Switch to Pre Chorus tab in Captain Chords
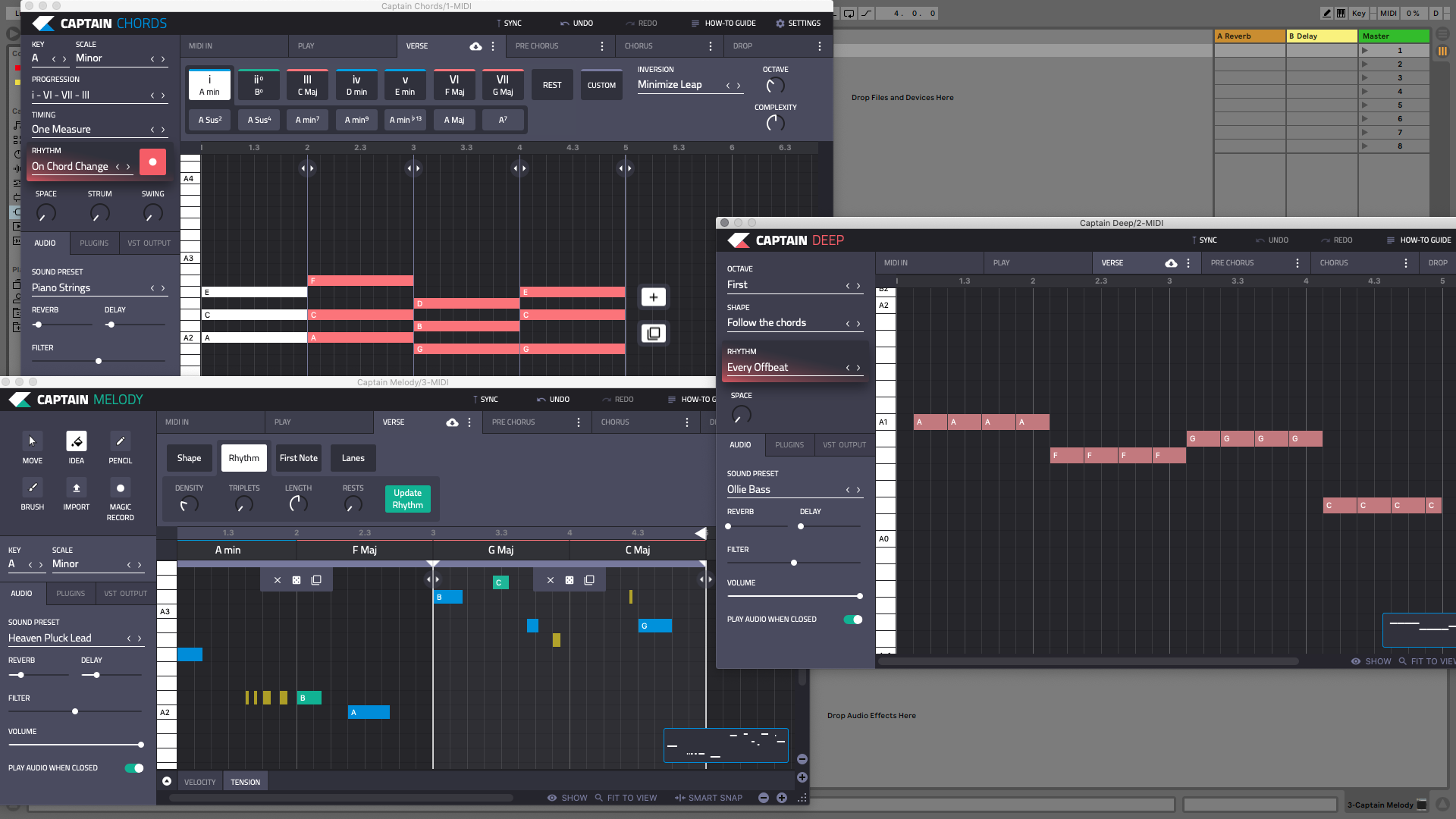 [537, 46]
